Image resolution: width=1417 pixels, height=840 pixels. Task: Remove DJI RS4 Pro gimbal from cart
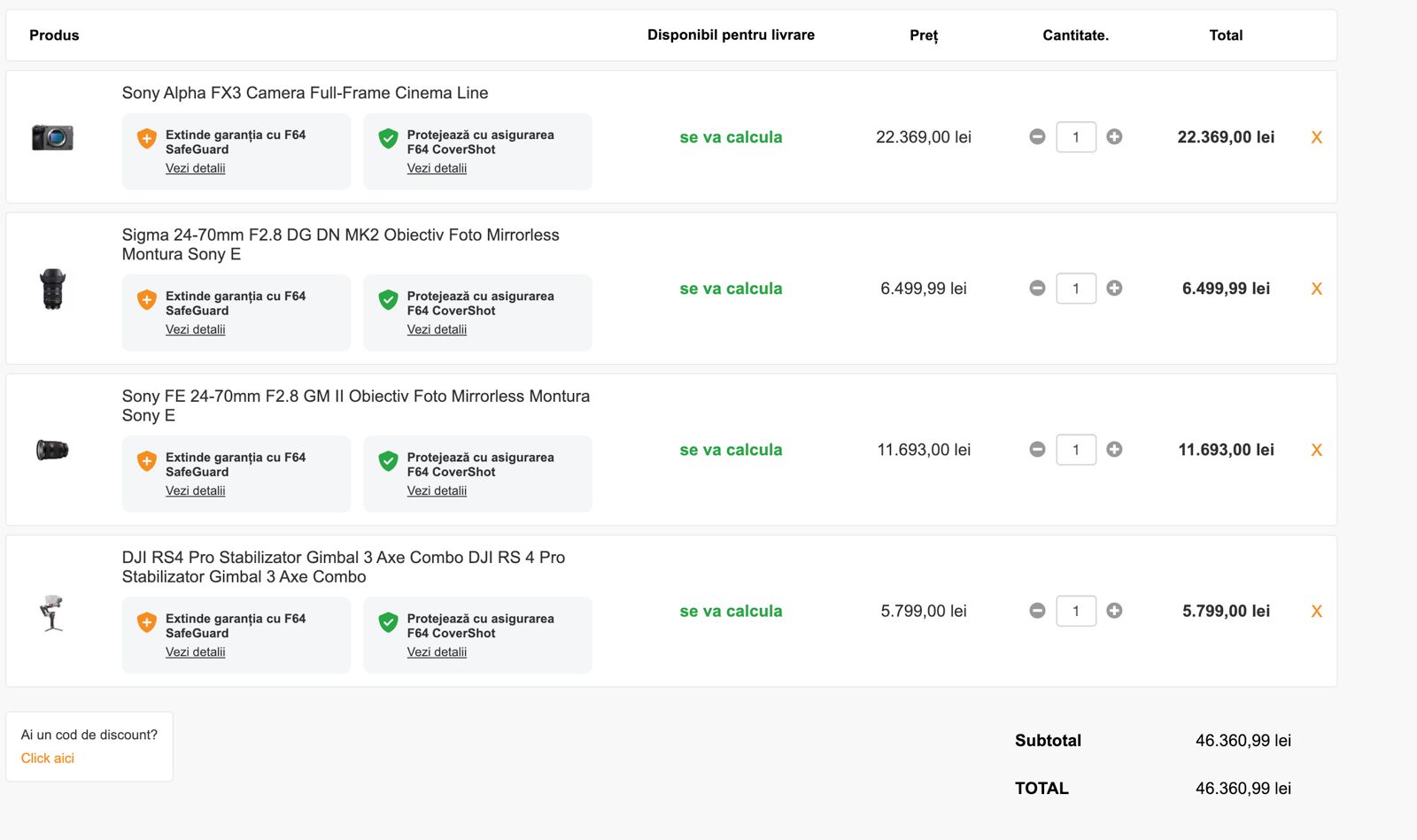(1316, 611)
